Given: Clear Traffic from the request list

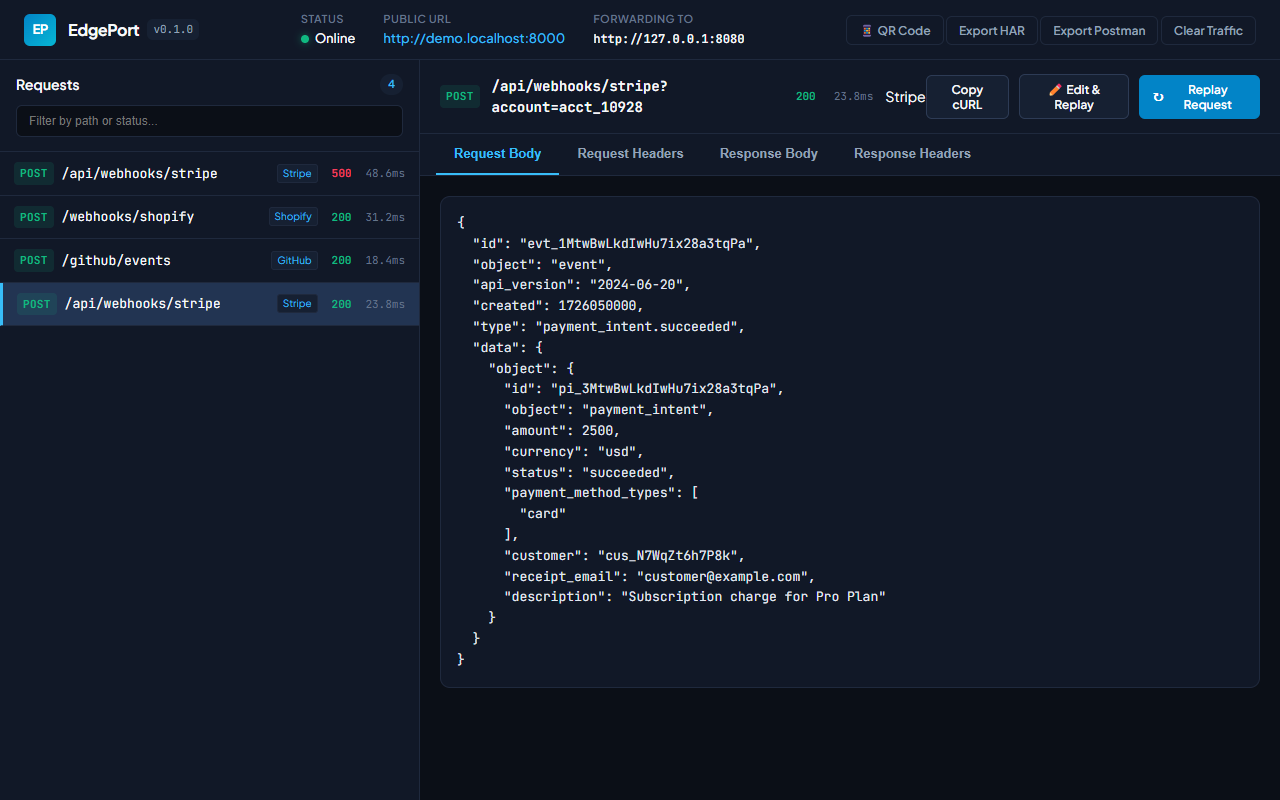Looking at the screenshot, I should pos(1208,30).
